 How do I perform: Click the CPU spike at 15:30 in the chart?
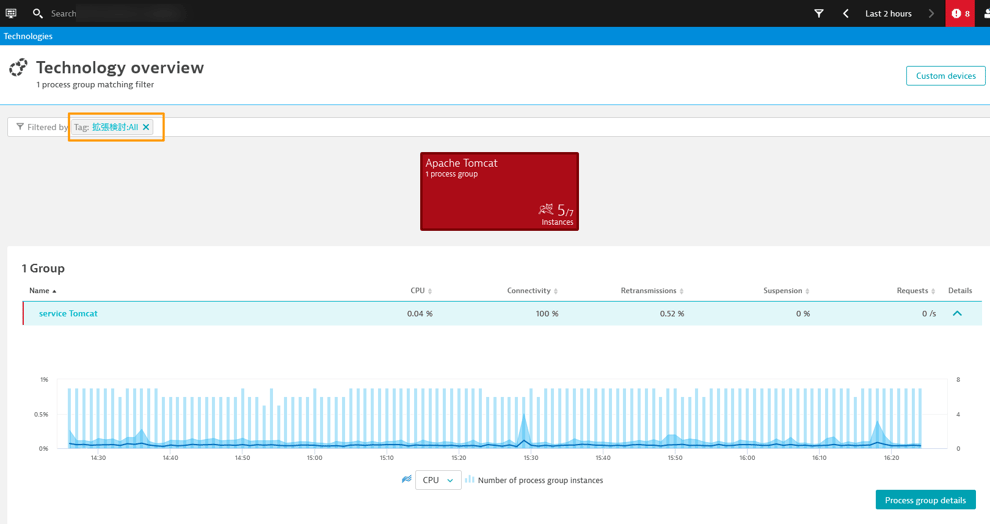(x=523, y=429)
